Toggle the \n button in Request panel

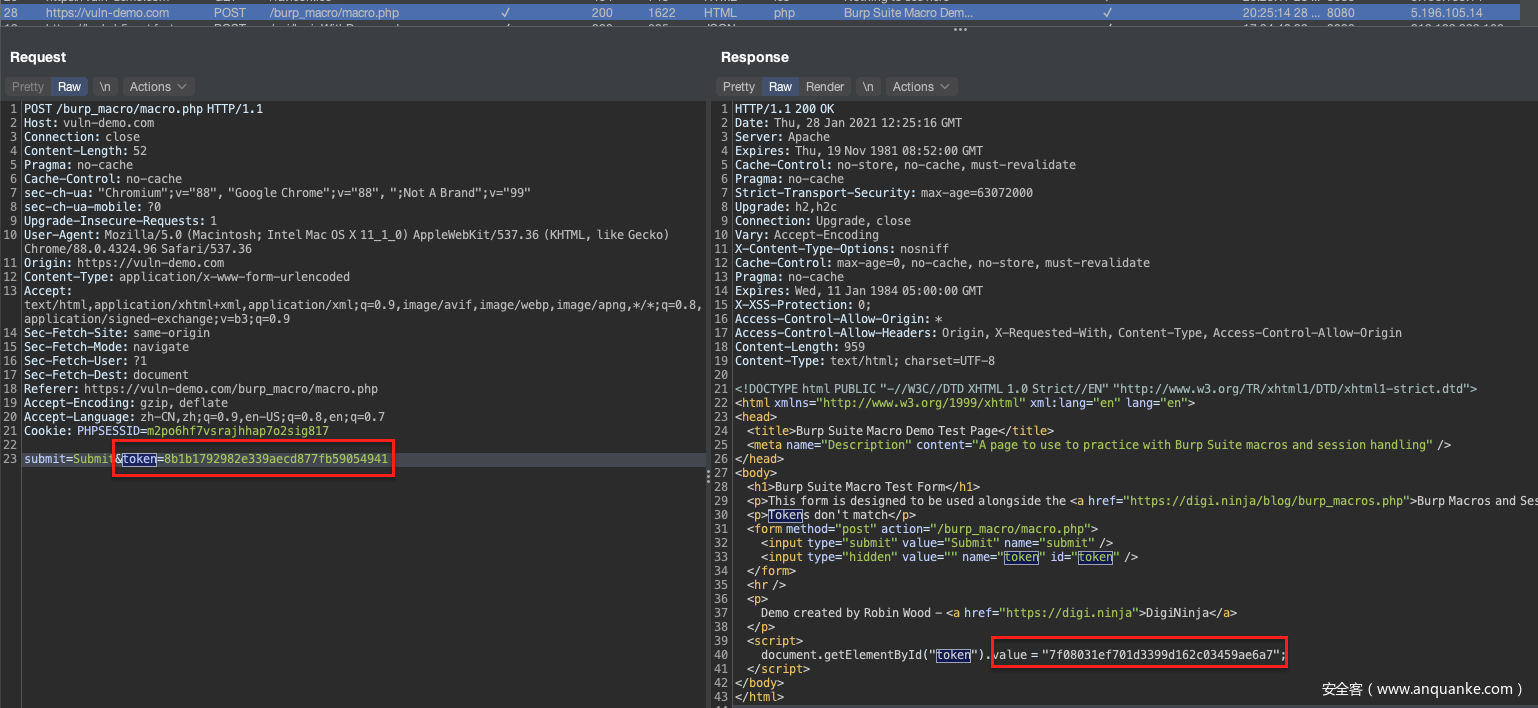(x=105, y=87)
